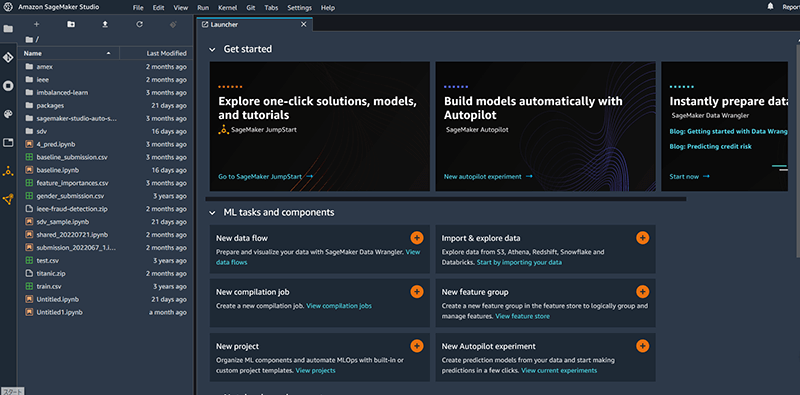This screenshot has height=395, width=800.
Task: Select baseline_submission.csv file
Action: tap(106, 157)
